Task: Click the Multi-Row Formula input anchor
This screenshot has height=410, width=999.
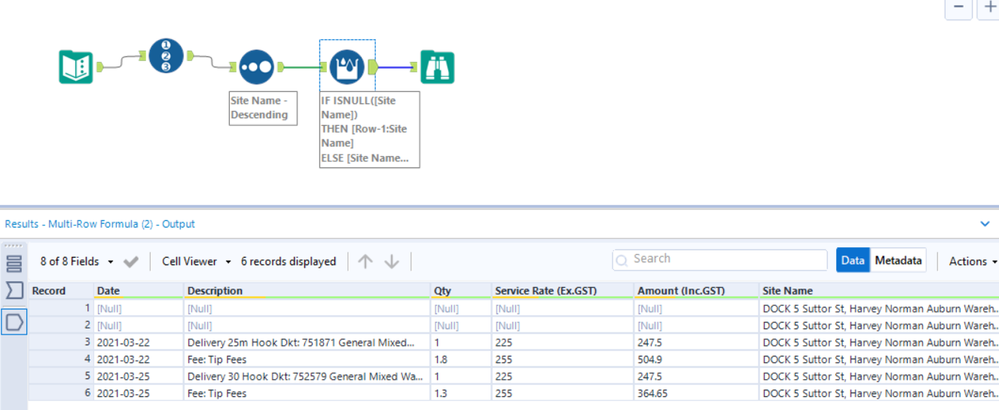Action: pyautogui.click(x=324, y=66)
